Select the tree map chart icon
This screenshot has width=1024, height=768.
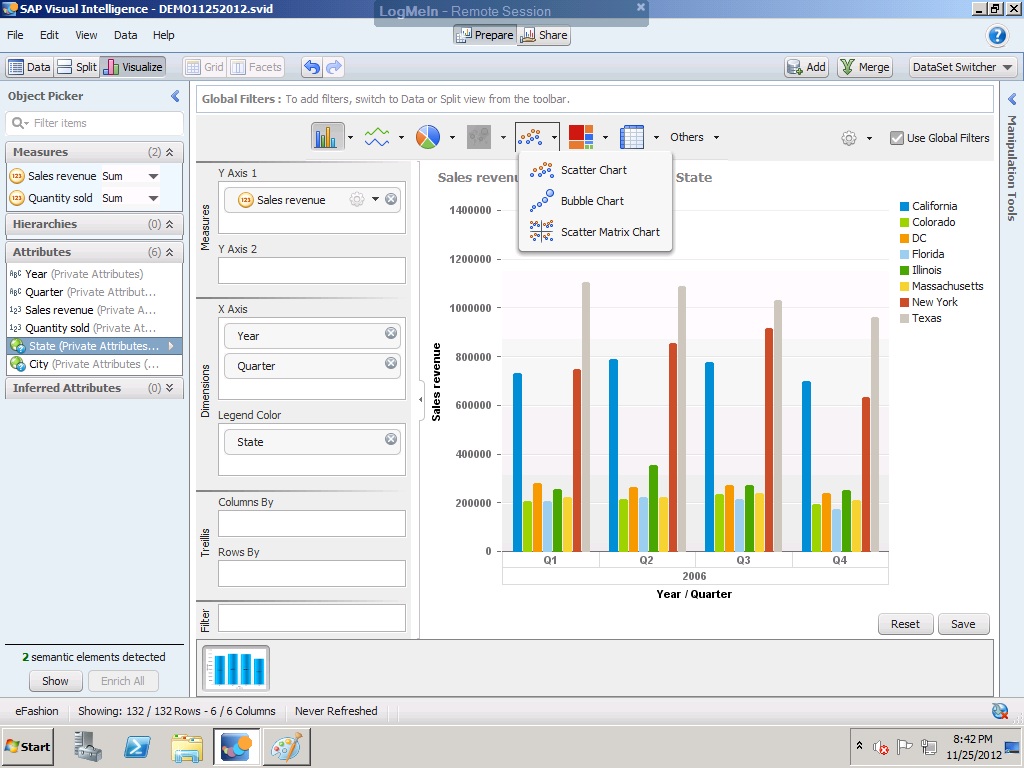click(x=581, y=137)
